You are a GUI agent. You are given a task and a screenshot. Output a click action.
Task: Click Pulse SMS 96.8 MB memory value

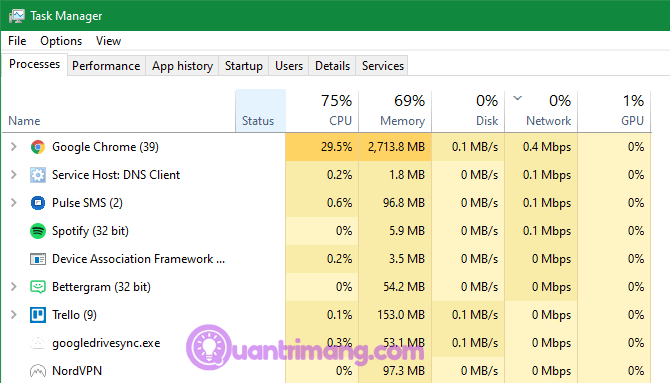click(x=404, y=203)
